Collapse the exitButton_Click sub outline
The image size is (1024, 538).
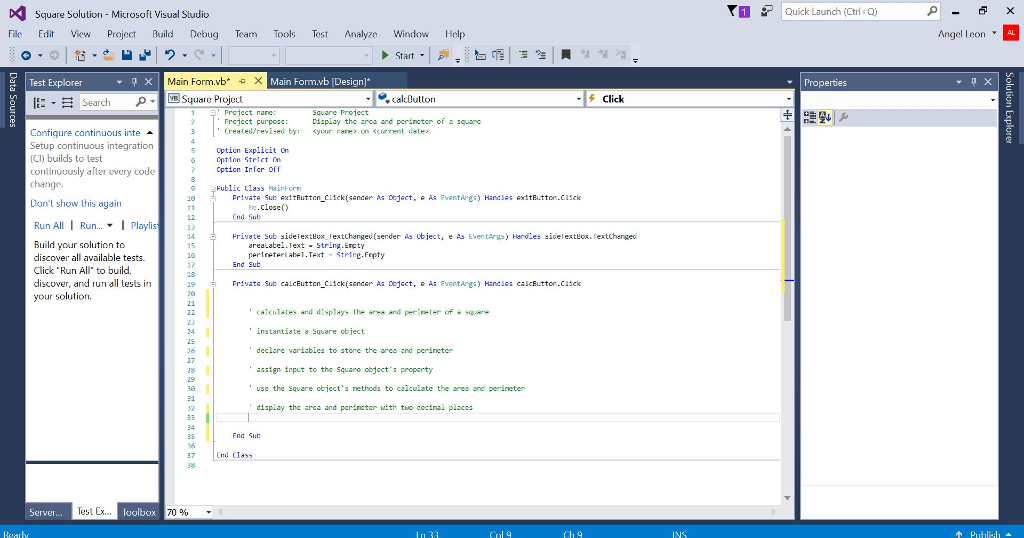pos(213,198)
